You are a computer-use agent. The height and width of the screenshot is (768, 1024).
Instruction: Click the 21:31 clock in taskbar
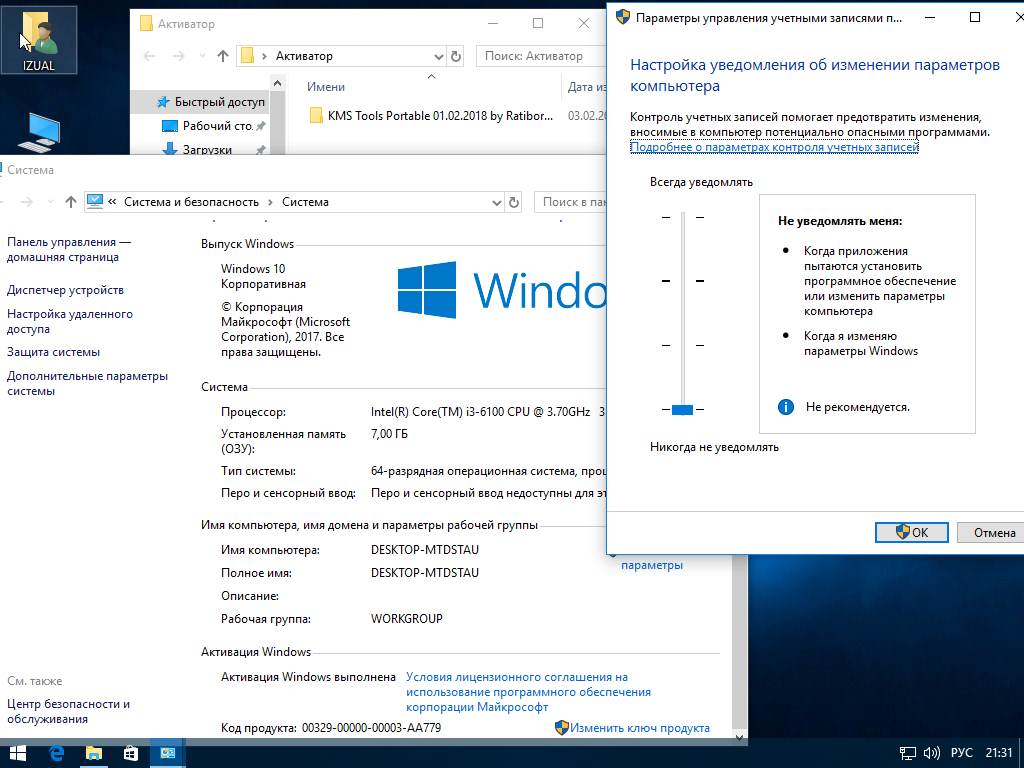pos(999,753)
